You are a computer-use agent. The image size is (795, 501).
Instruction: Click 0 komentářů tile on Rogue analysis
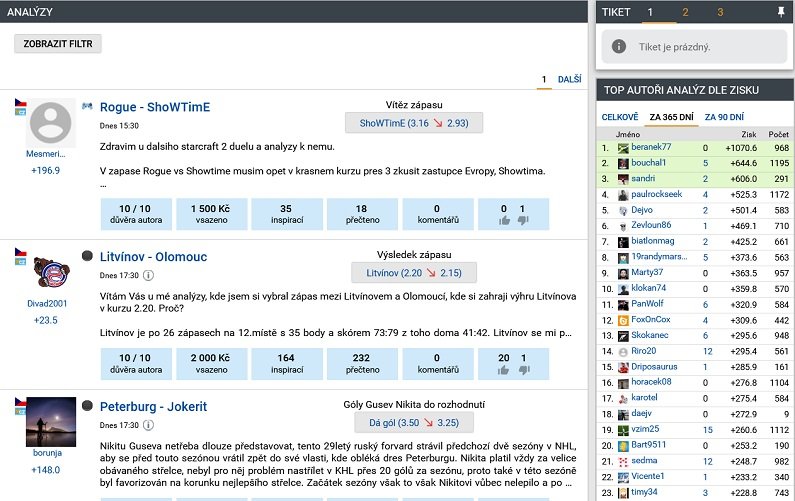438,214
